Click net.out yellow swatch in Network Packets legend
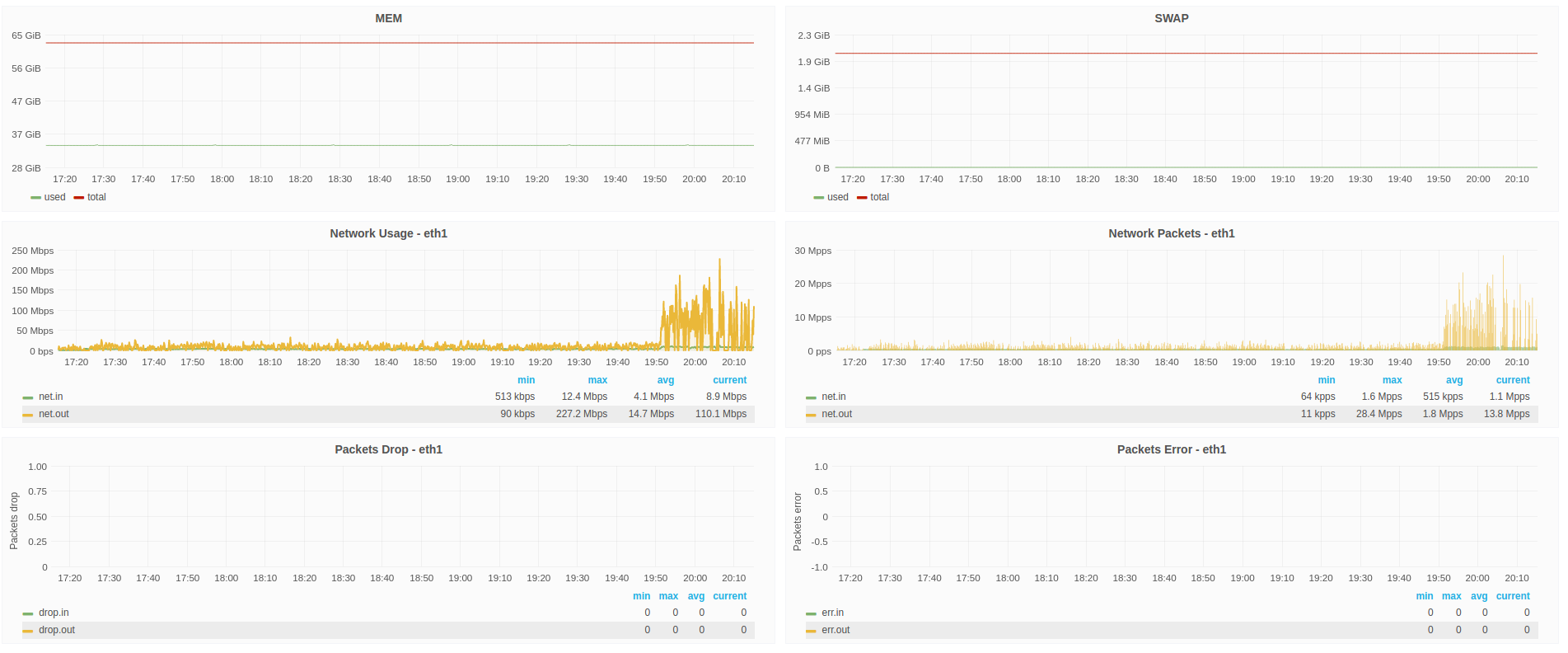Screen dimensions: 1568x653 point(811,415)
